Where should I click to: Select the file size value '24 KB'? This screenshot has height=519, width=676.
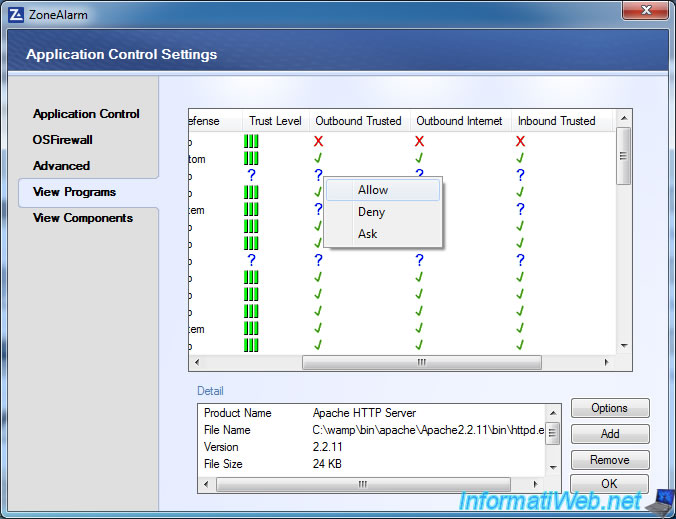point(327,464)
